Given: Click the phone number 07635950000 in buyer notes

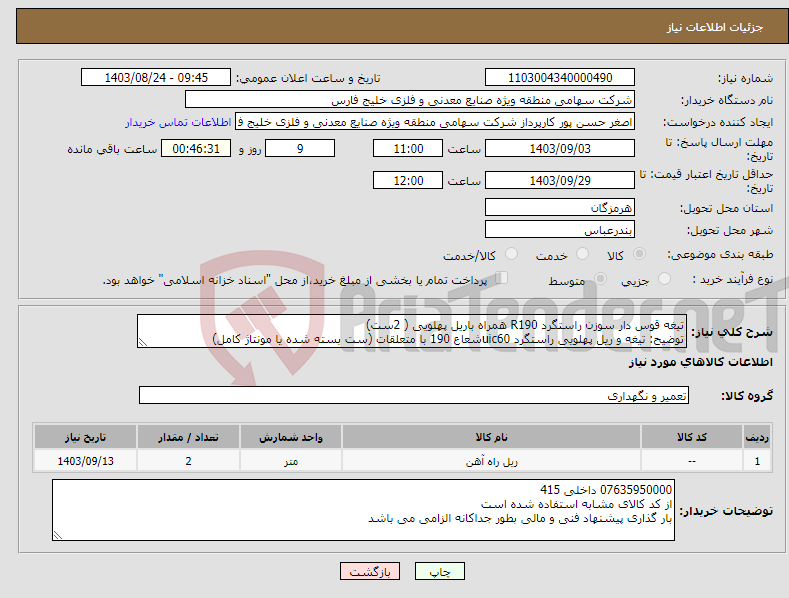Looking at the screenshot, I should coord(636,490).
